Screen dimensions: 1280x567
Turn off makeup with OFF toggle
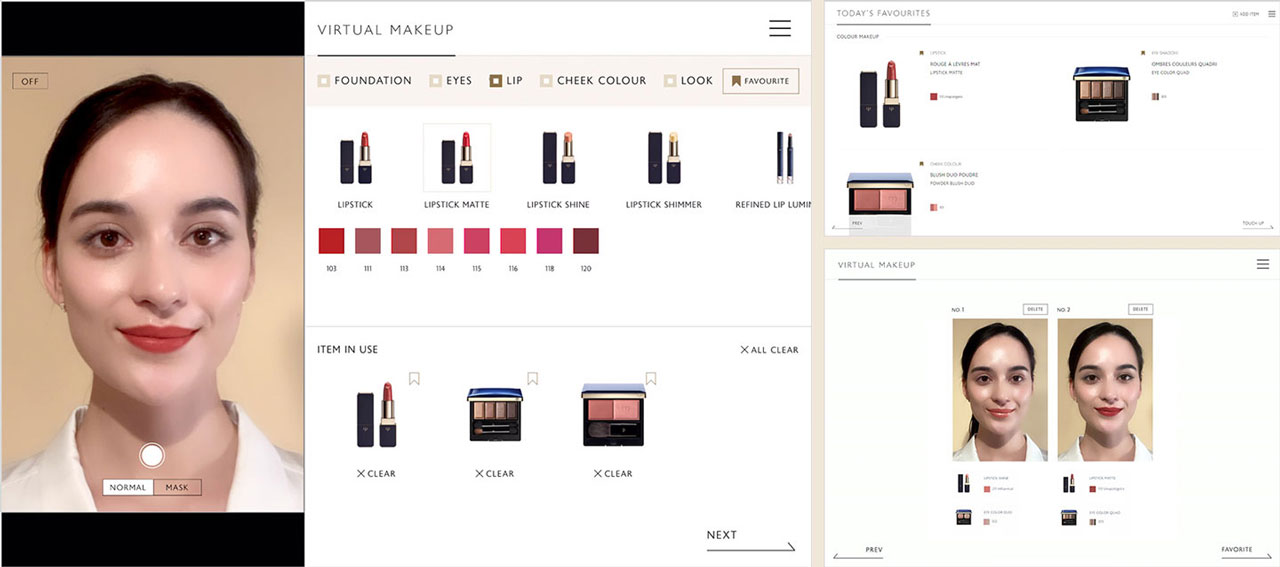[x=30, y=81]
